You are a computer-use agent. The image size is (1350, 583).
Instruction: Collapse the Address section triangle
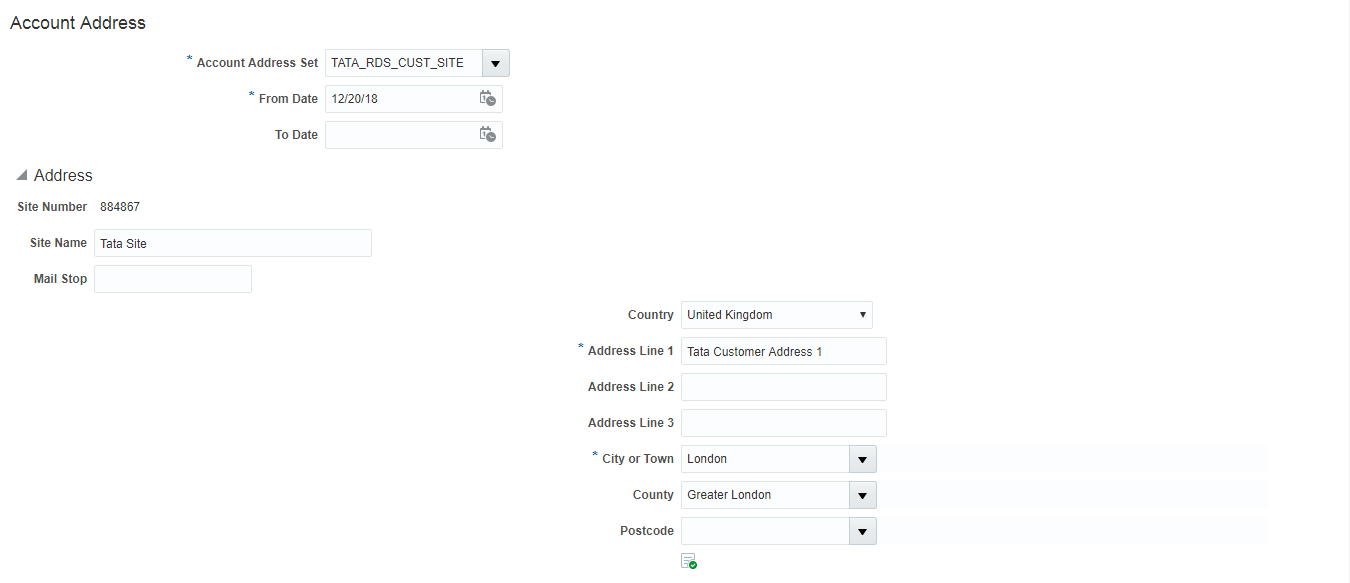22,176
